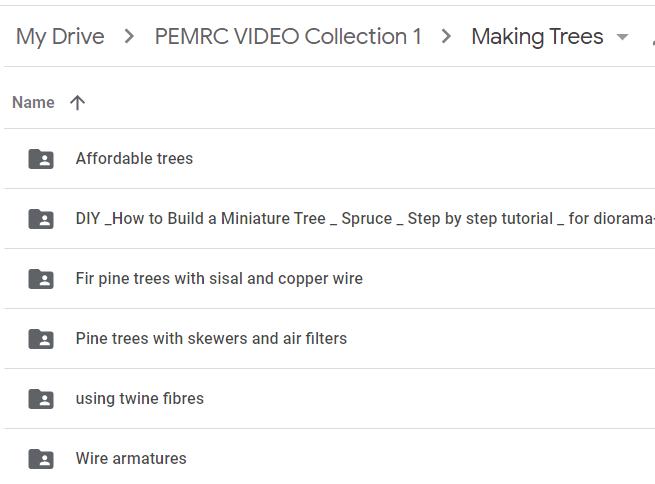
Task: Click the folder icon for Fir pine trees
Action: click(x=41, y=279)
